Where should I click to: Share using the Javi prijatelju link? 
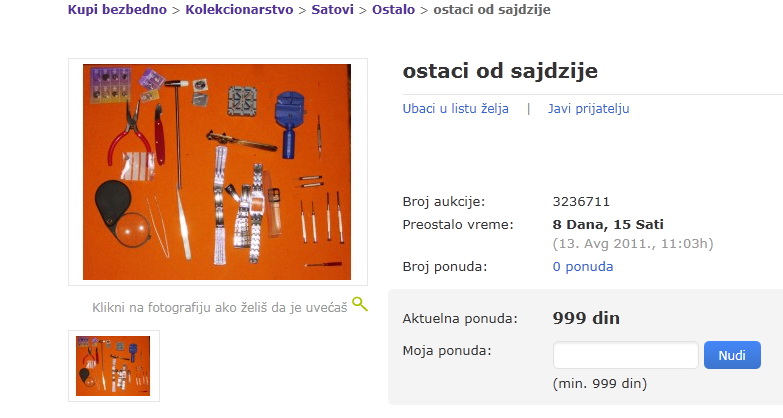click(x=588, y=108)
